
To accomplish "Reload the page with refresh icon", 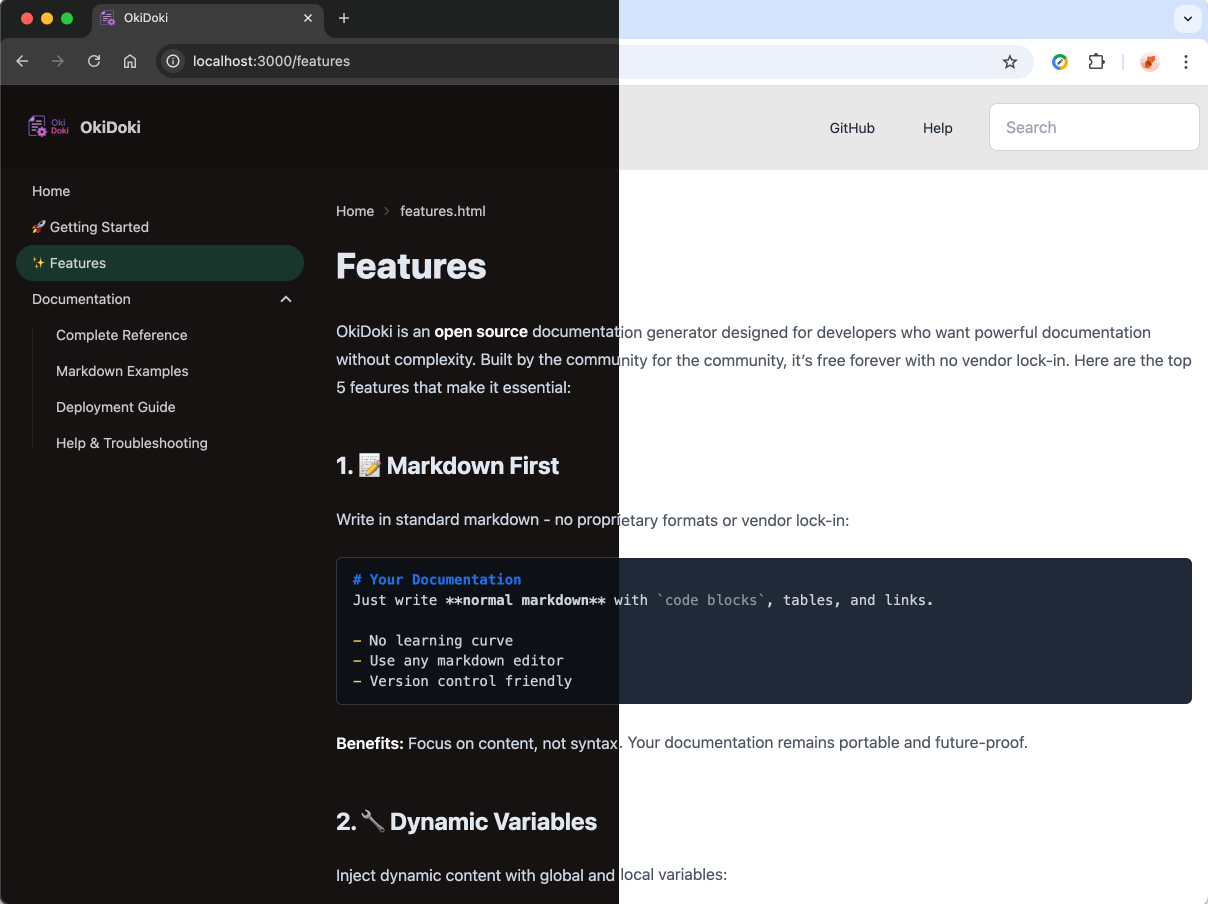I will [x=94, y=61].
